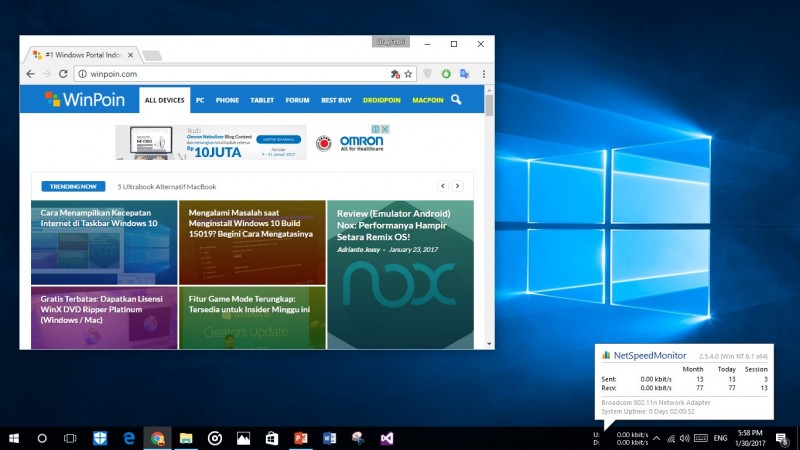Open the grey shield extension
This screenshot has width=800, height=450.
click(428, 74)
